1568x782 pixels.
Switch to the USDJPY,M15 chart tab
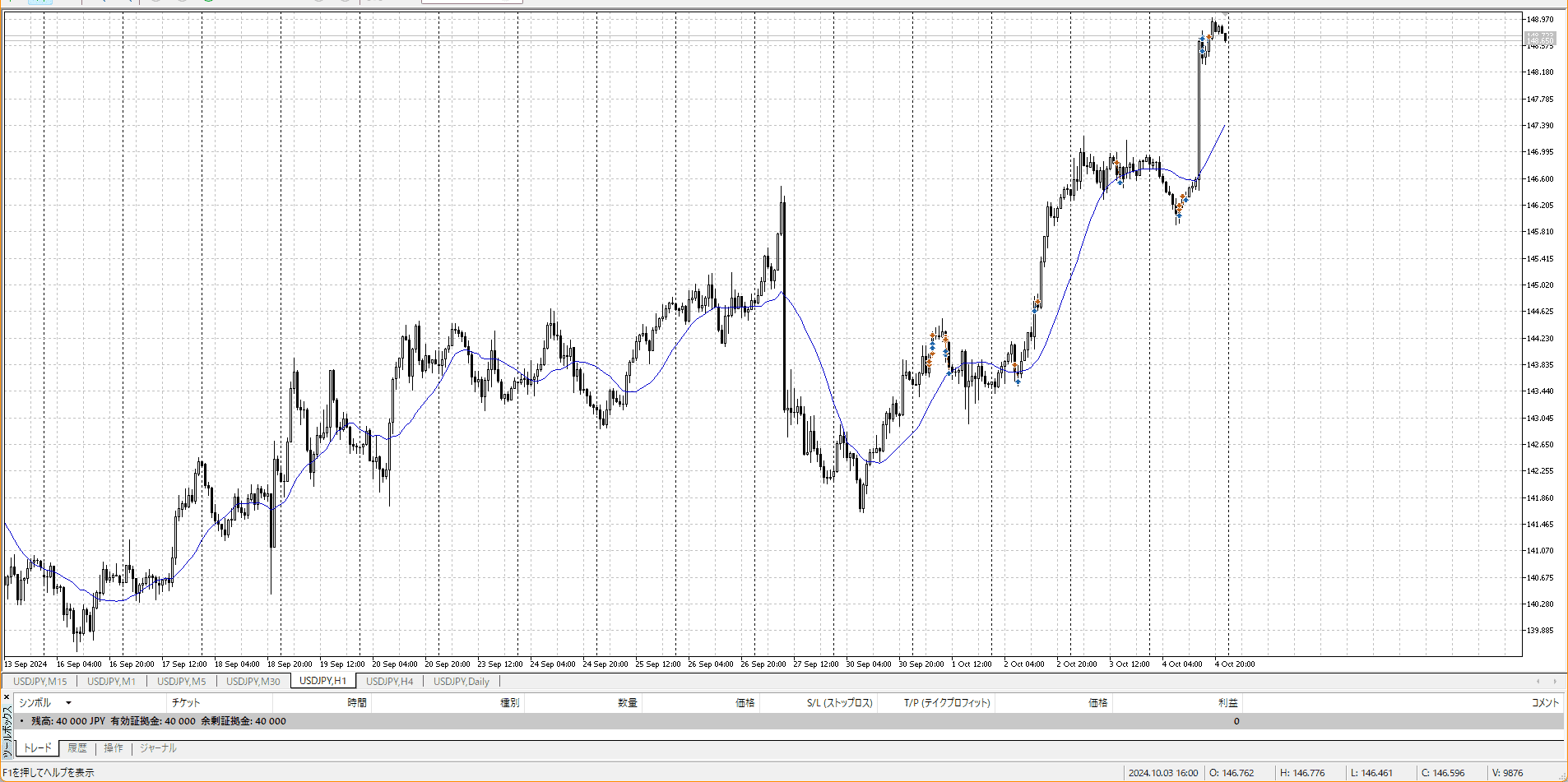pyautogui.click(x=40, y=681)
